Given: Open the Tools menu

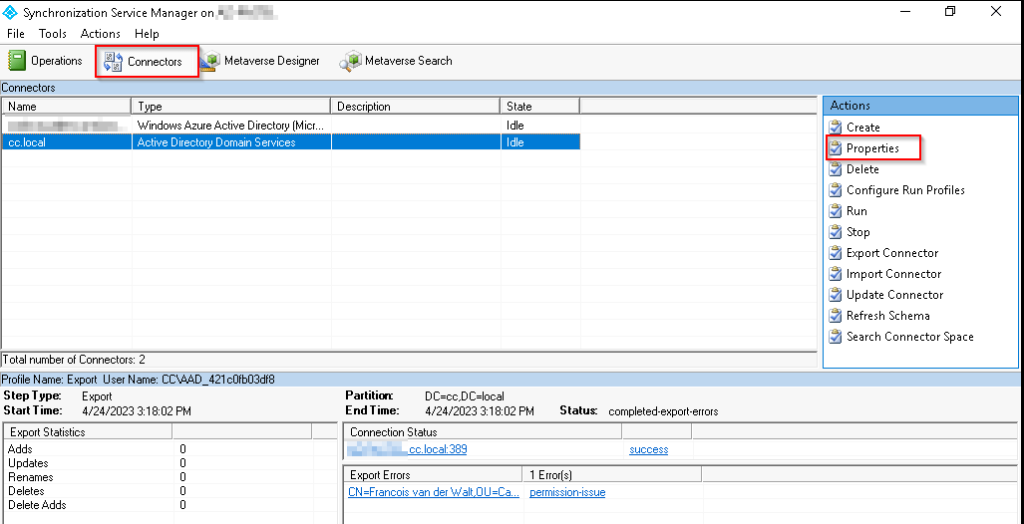Looking at the screenshot, I should [x=53, y=34].
